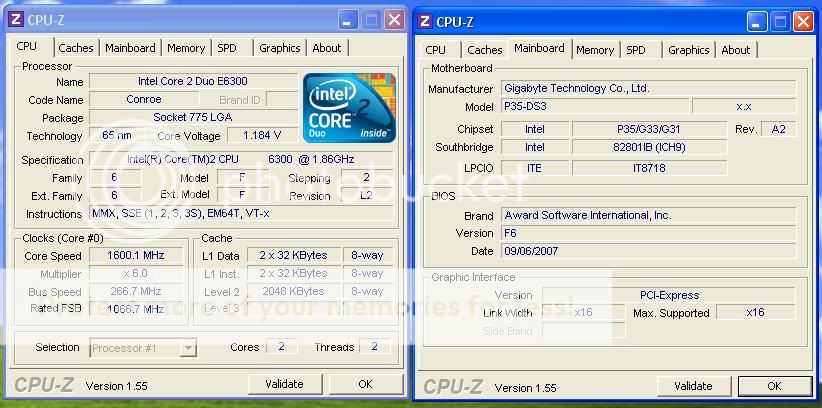Viewport: 822px width, 408px height.
Task: Open the Caches tab in the right CPU-Z window
Action: [484, 50]
